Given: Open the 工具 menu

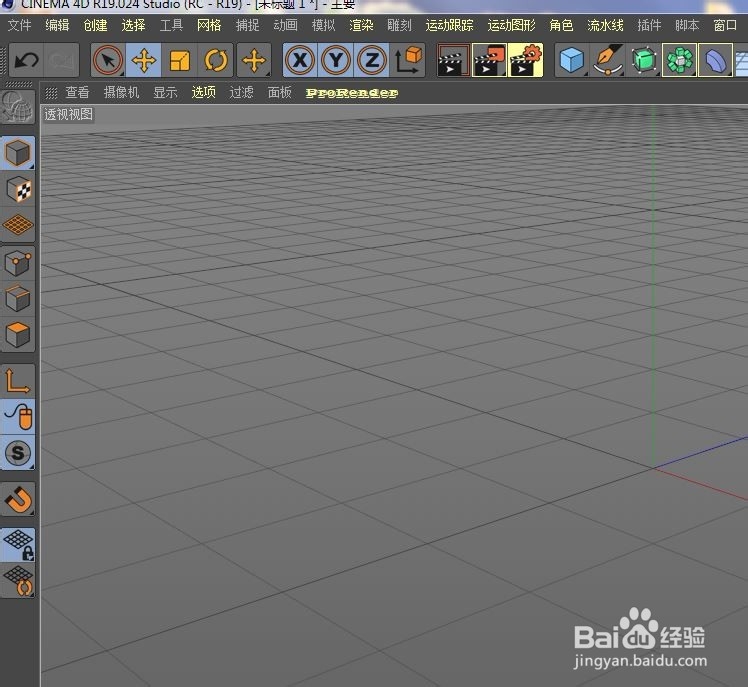Looking at the screenshot, I should (x=171, y=25).
